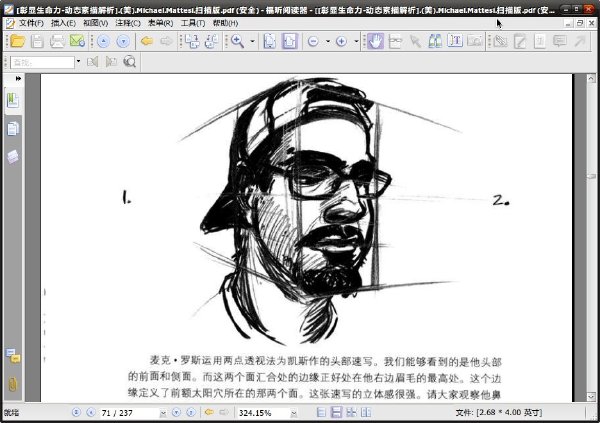Click the text insert page icon

pos(540,41)
